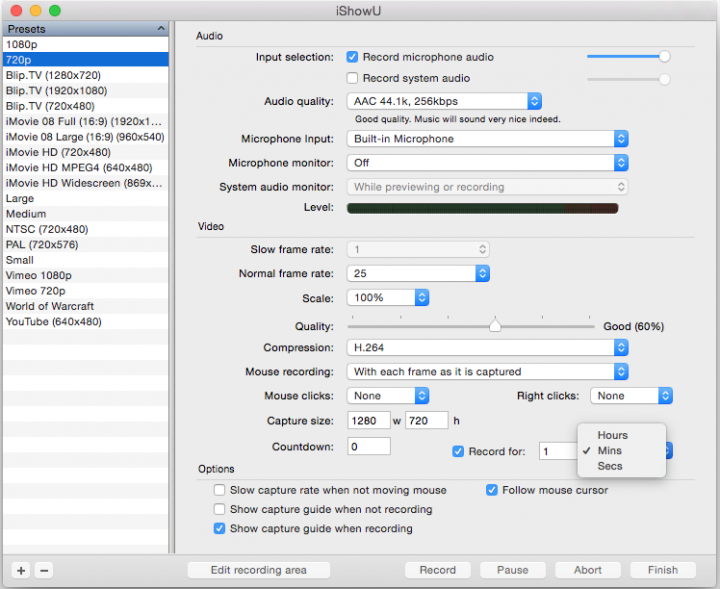720x589 pixels.
Task: Select the Small preset
Action: 86,260
